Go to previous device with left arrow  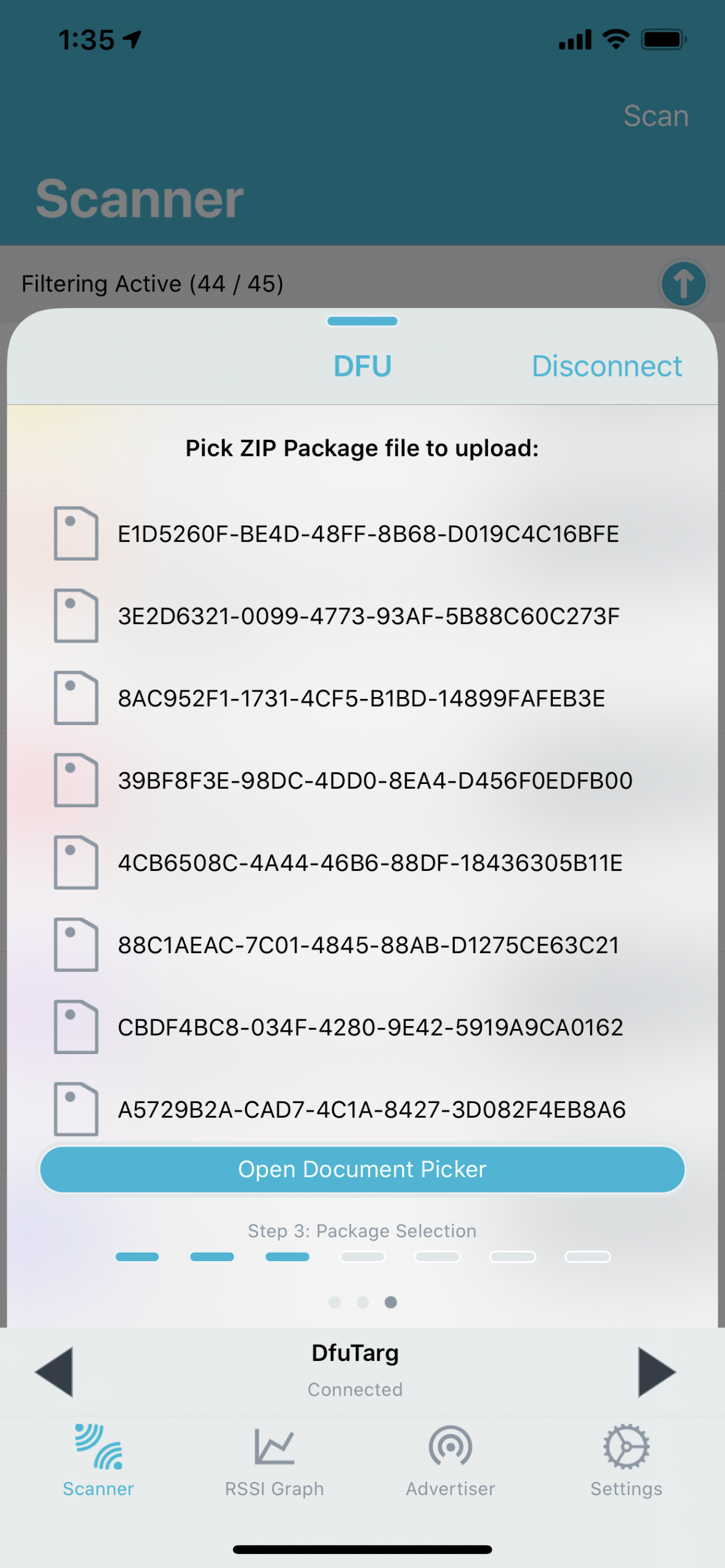coord(55,1372)
